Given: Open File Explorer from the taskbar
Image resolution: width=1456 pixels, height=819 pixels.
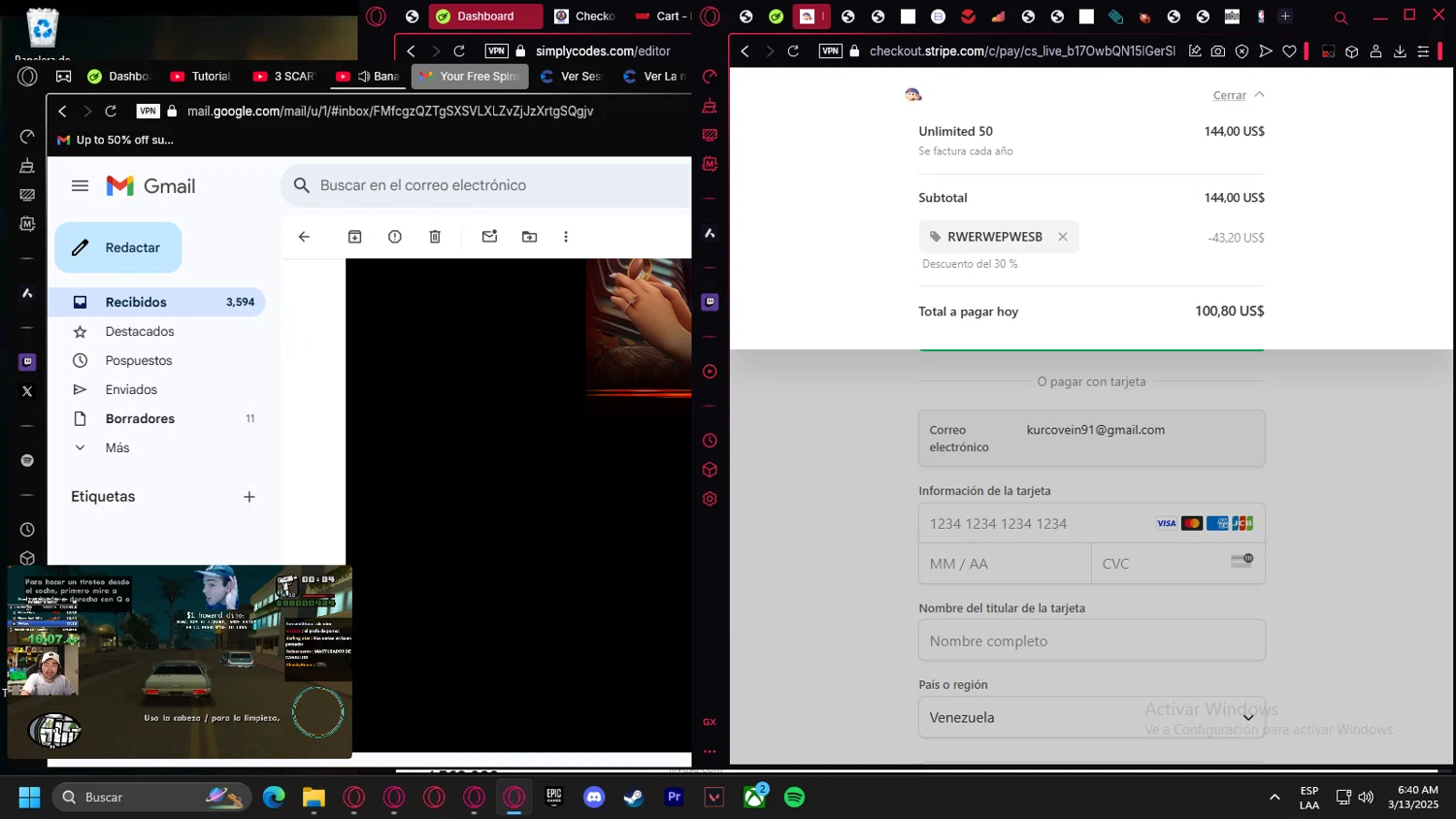Looking at the screenshot, I should [314, 798].
